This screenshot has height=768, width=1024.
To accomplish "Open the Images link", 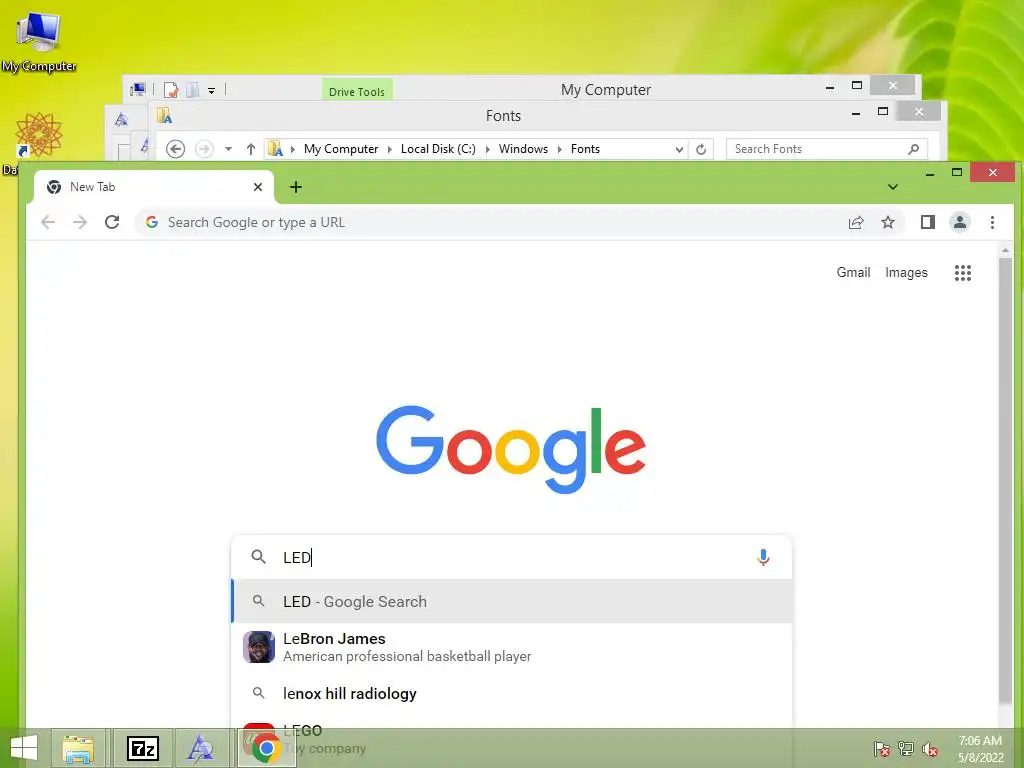I will click(x=906, y=272).
